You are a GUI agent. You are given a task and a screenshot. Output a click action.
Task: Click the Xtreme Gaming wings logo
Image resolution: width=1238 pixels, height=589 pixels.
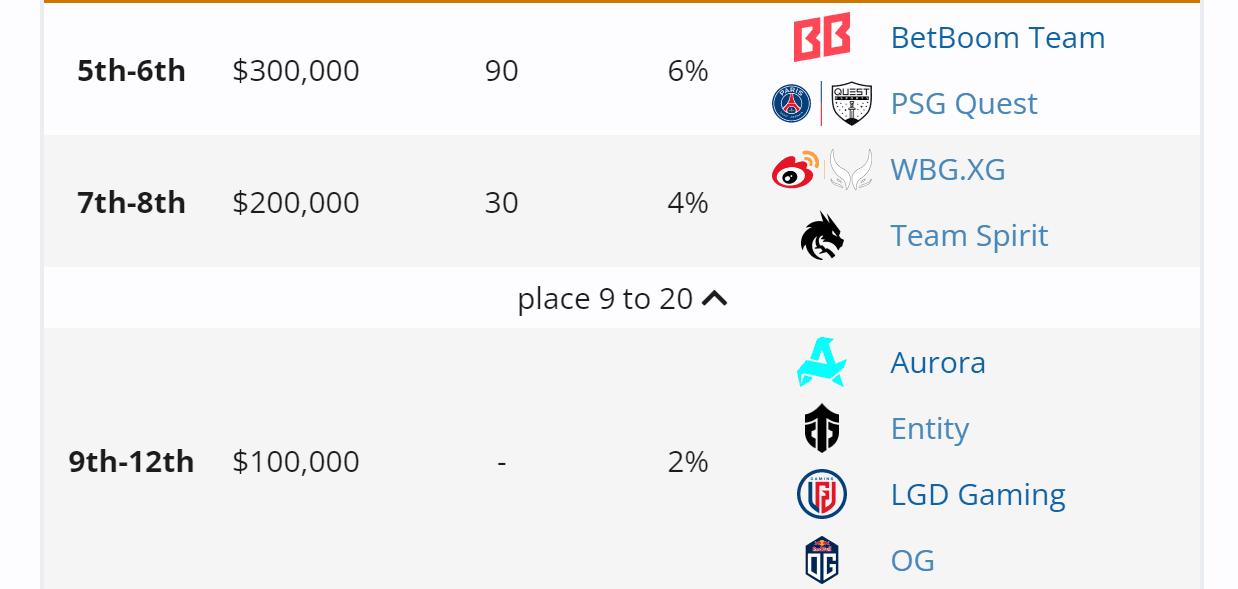(851, 170)
